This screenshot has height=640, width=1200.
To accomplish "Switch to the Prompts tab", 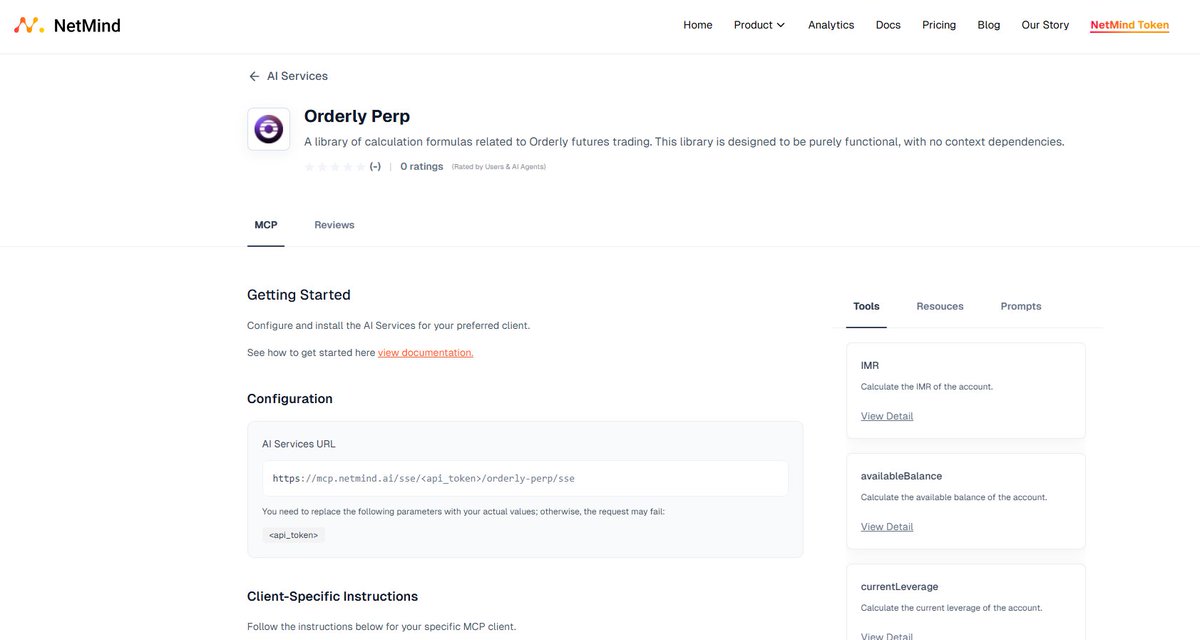I will (x=1021, y=306).
